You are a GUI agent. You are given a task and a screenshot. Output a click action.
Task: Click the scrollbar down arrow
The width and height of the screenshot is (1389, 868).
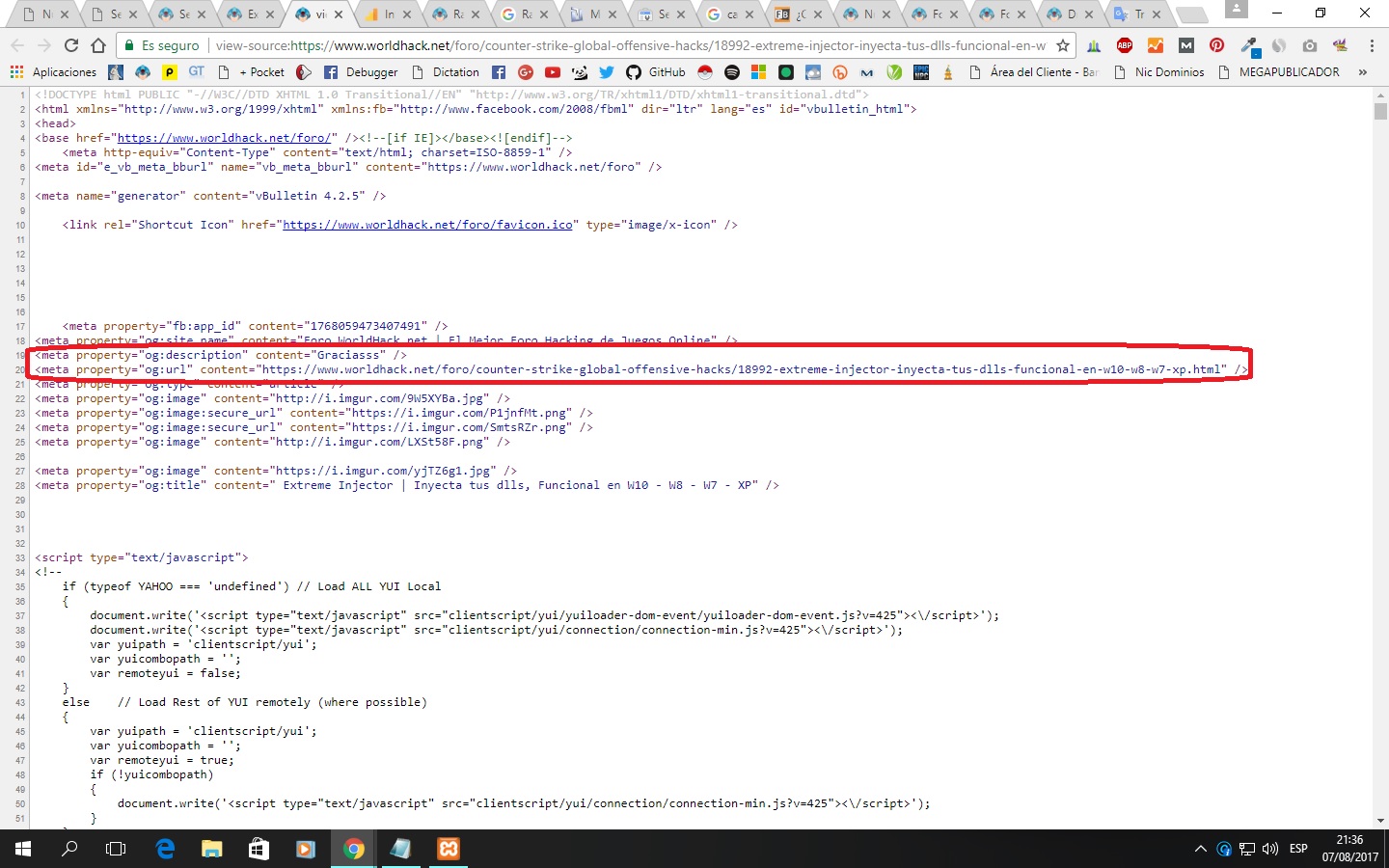pyautogui.click(x=1380, y=821)
